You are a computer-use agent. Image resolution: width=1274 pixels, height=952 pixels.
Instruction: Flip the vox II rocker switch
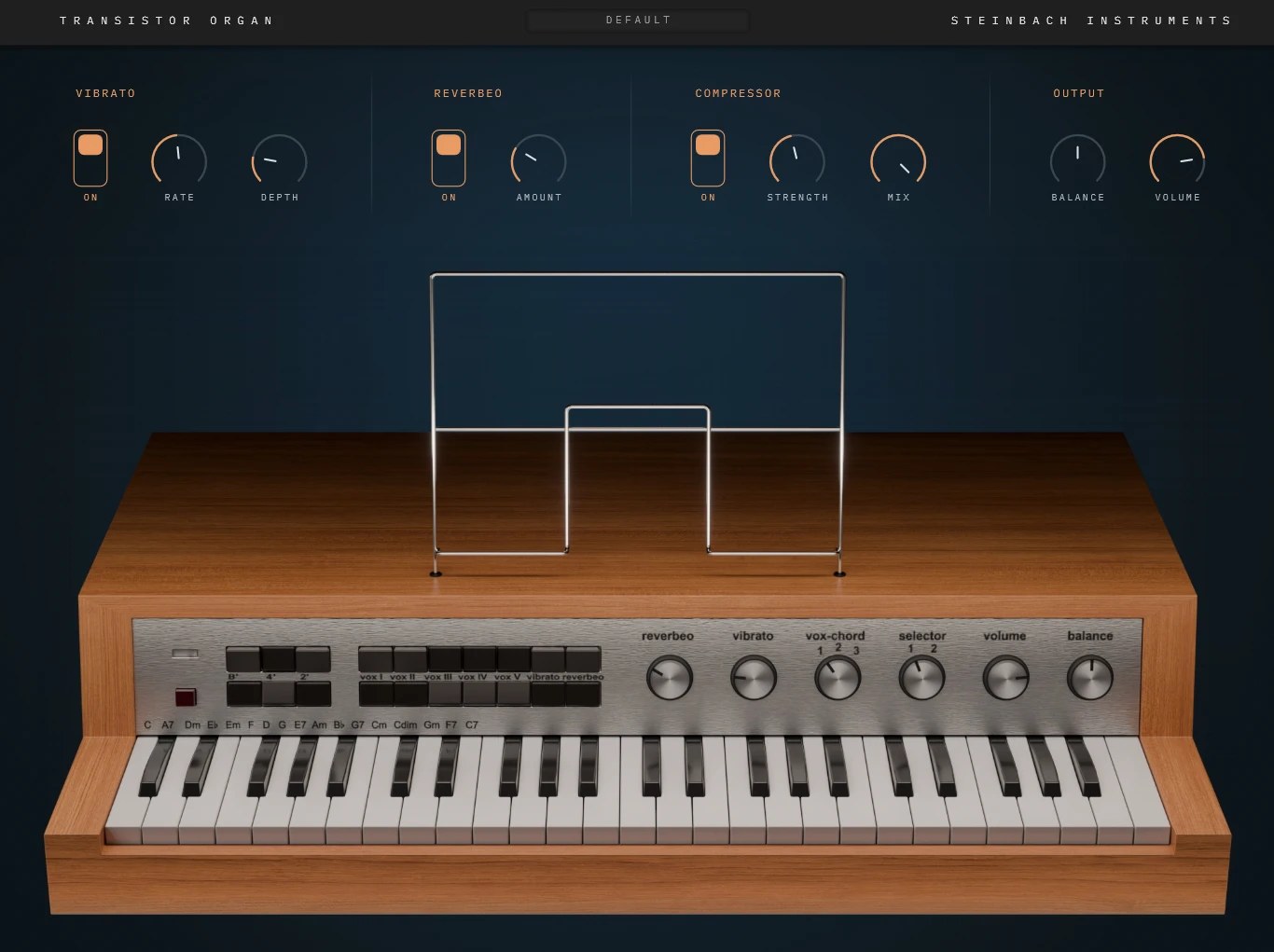(410, 676)
